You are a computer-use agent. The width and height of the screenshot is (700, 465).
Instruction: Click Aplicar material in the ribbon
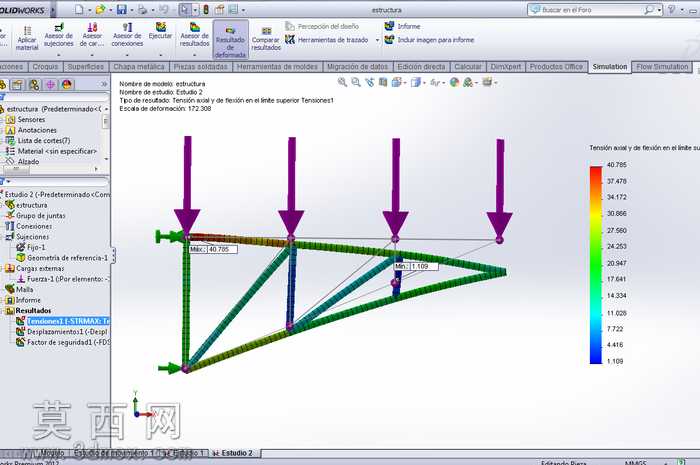click(x=27, y=38)
